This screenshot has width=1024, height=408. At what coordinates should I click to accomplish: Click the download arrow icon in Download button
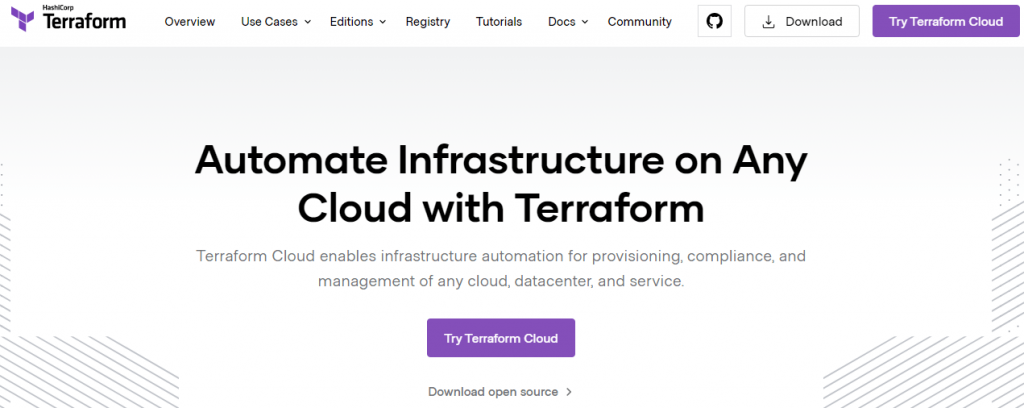769,22
